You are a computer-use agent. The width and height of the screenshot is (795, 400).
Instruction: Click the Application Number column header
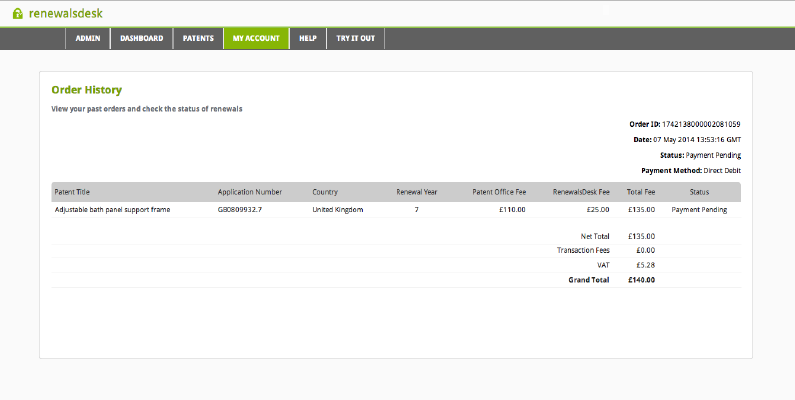coord(250,192)
